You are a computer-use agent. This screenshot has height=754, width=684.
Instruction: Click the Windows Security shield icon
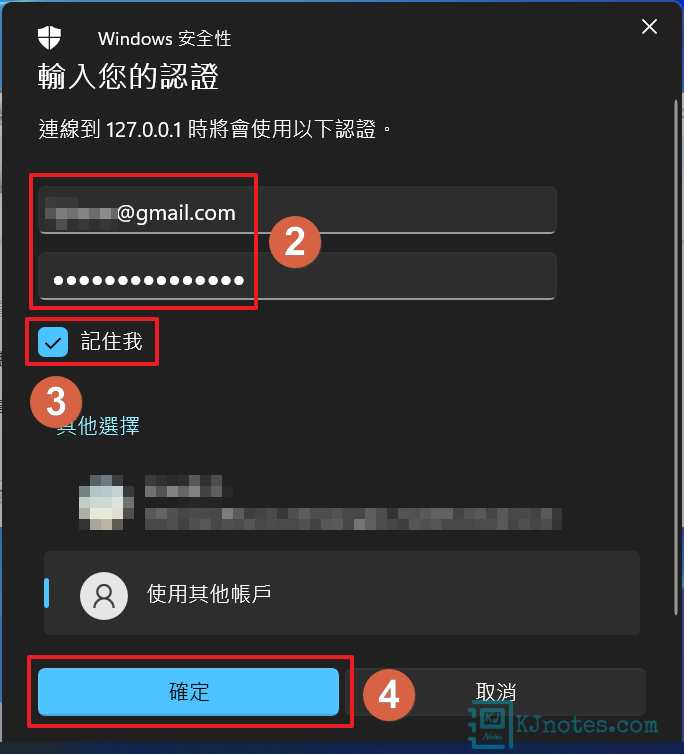click(49, 38)
